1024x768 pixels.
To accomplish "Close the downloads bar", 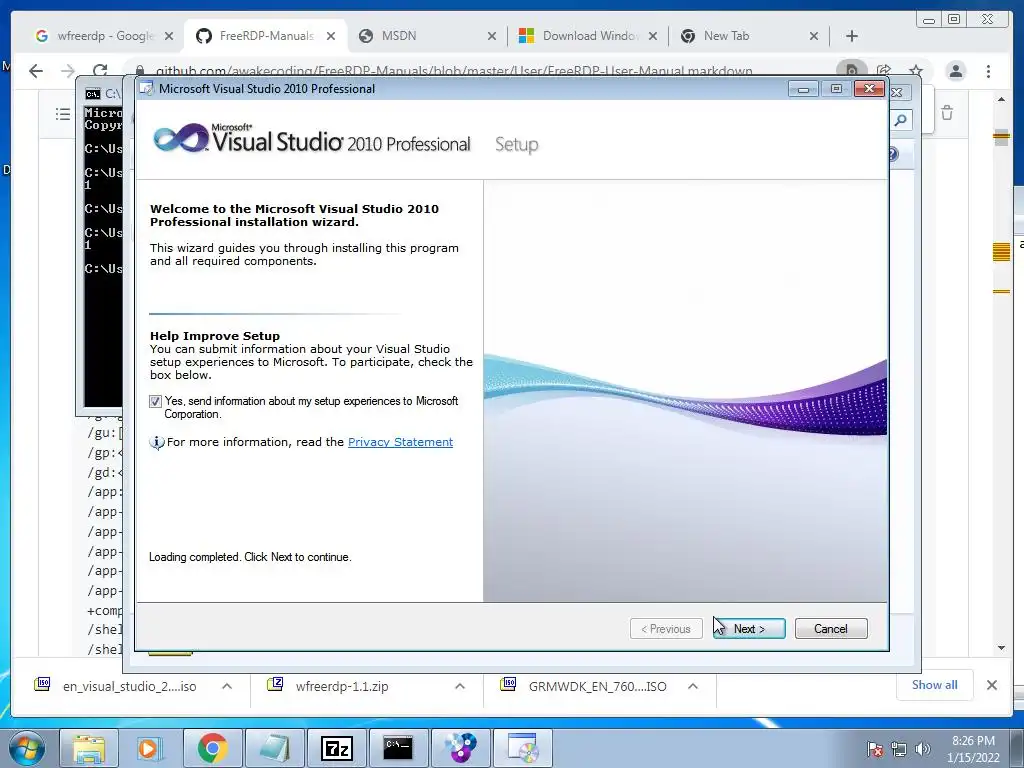I will 991,685.
